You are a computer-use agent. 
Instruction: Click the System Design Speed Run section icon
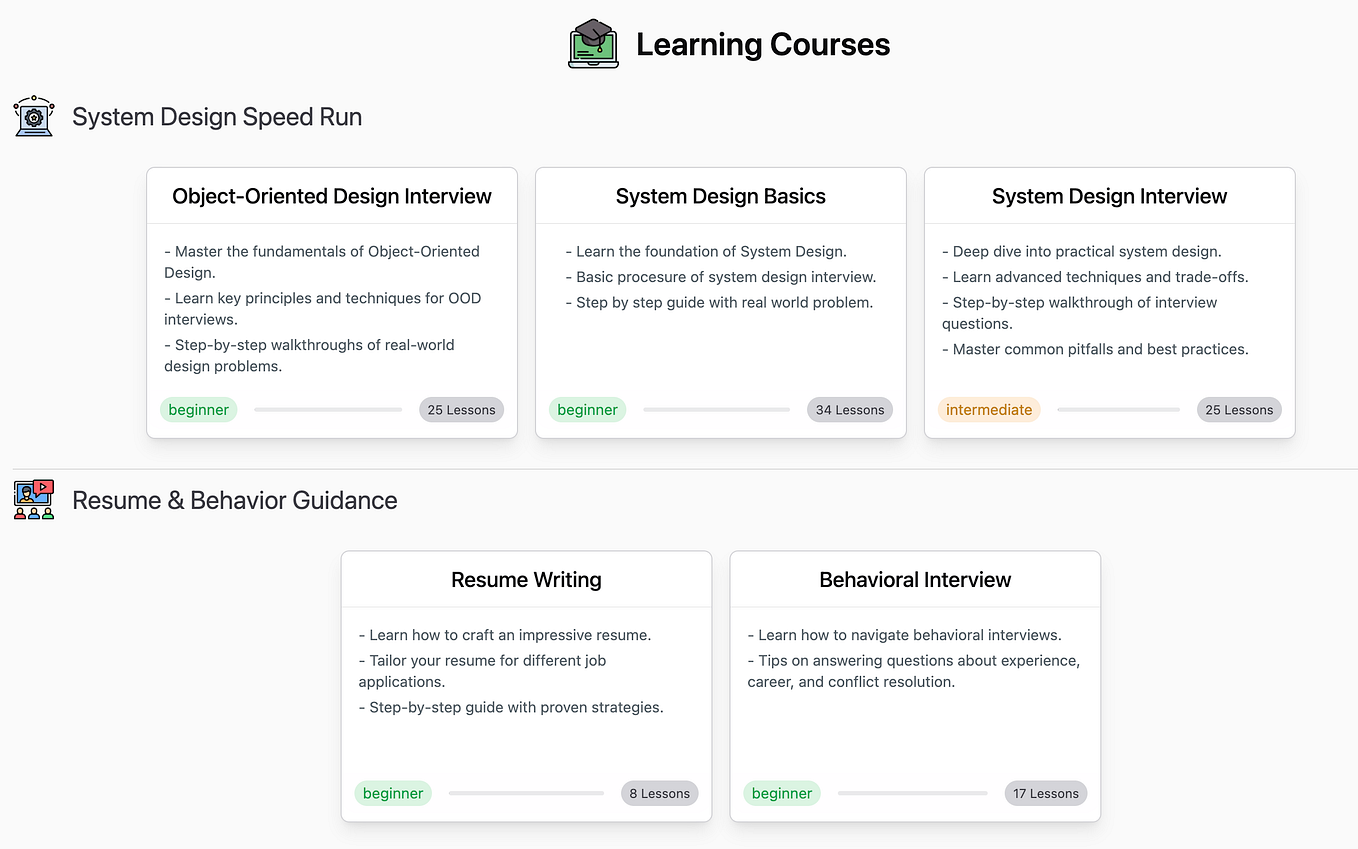33,116
